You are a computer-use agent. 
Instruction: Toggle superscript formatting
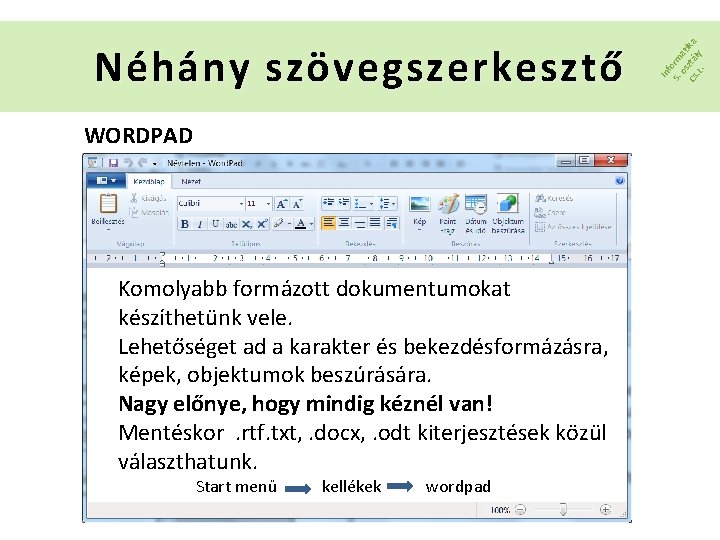pos(262,224)
